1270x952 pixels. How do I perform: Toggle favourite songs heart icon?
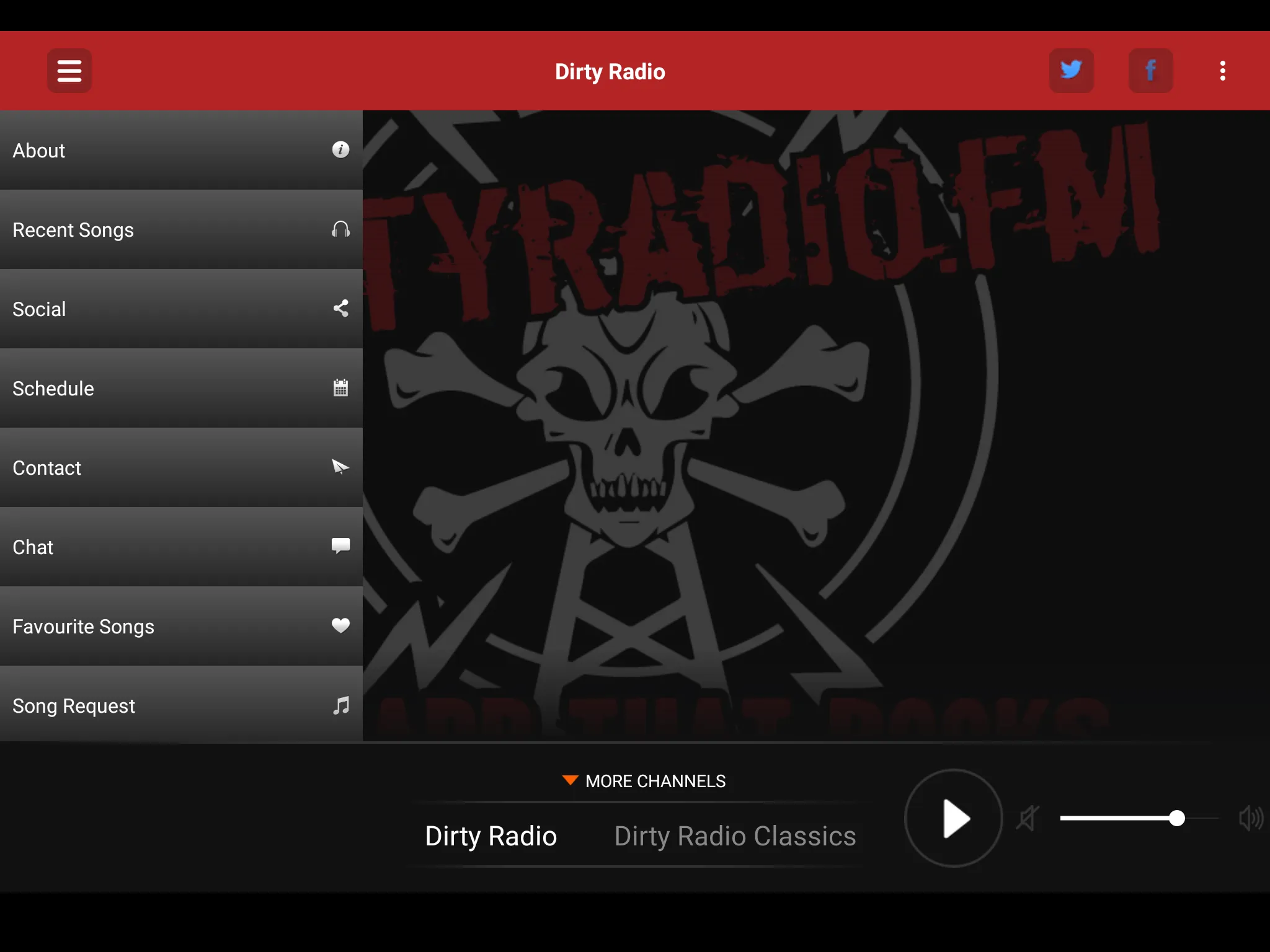click(340, 626)
